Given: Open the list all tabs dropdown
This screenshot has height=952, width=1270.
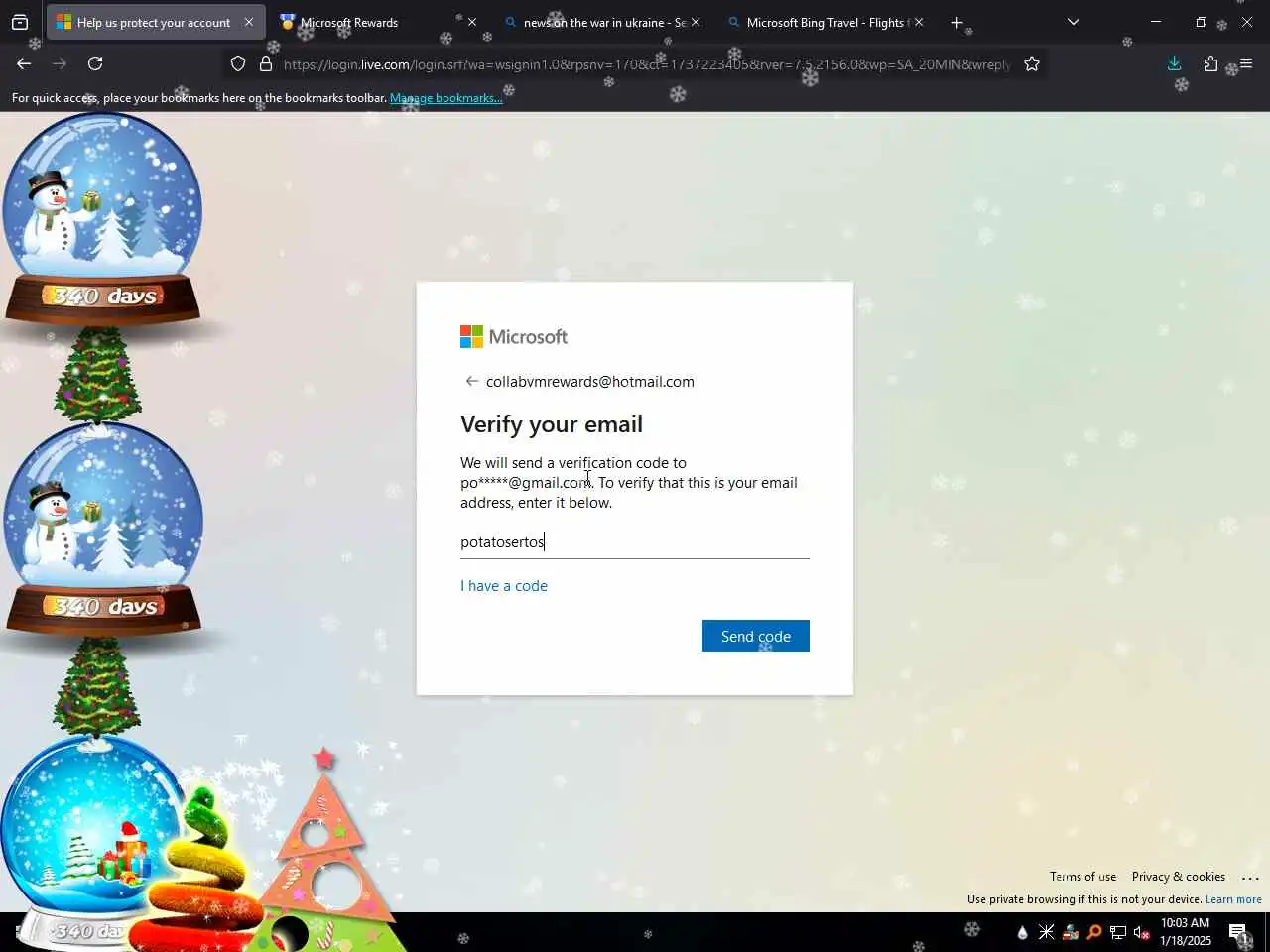Looking at the screenshot, I should [x=1074, y=22].
